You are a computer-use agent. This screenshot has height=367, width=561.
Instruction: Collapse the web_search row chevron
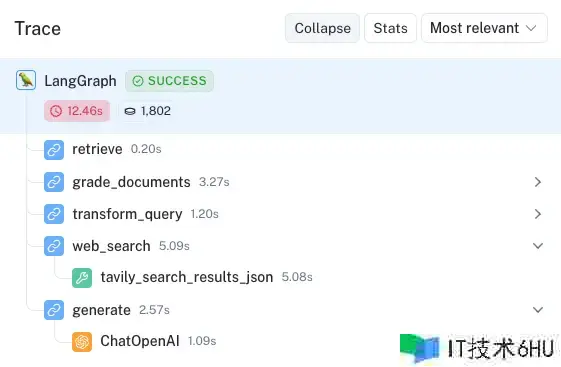tap(538, 246)
